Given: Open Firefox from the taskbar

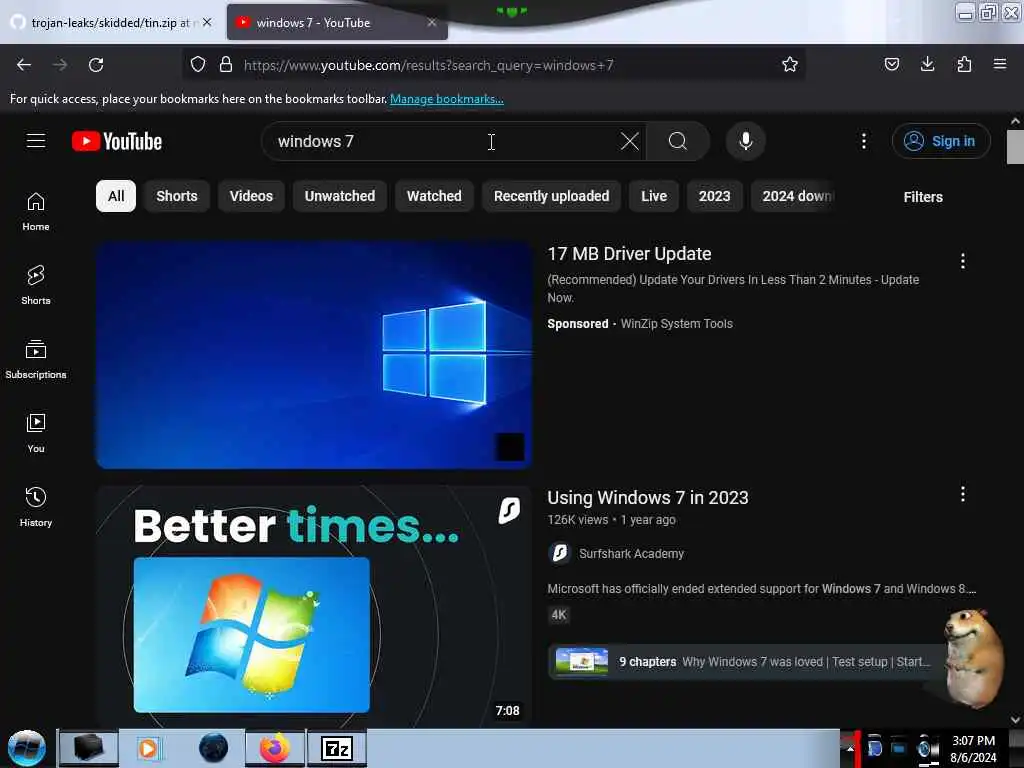Looking at the screenshot, I should (x=275, y=748).
